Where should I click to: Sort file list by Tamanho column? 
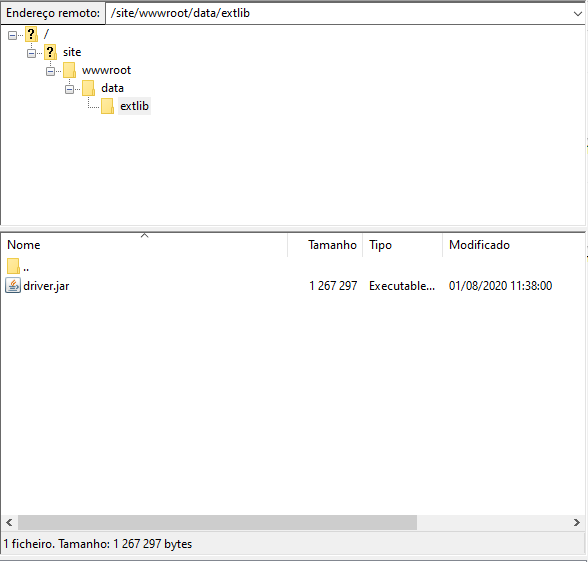[325, 245]
